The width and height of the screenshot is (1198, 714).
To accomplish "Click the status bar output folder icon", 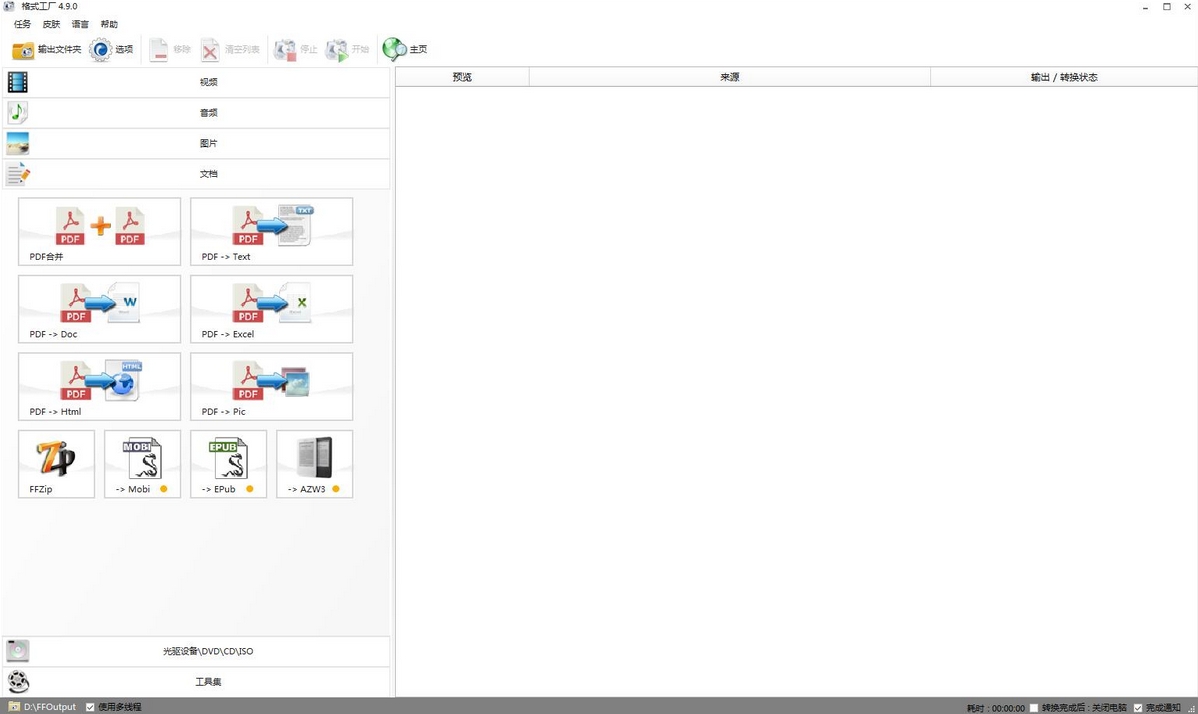I will (14, 706).
